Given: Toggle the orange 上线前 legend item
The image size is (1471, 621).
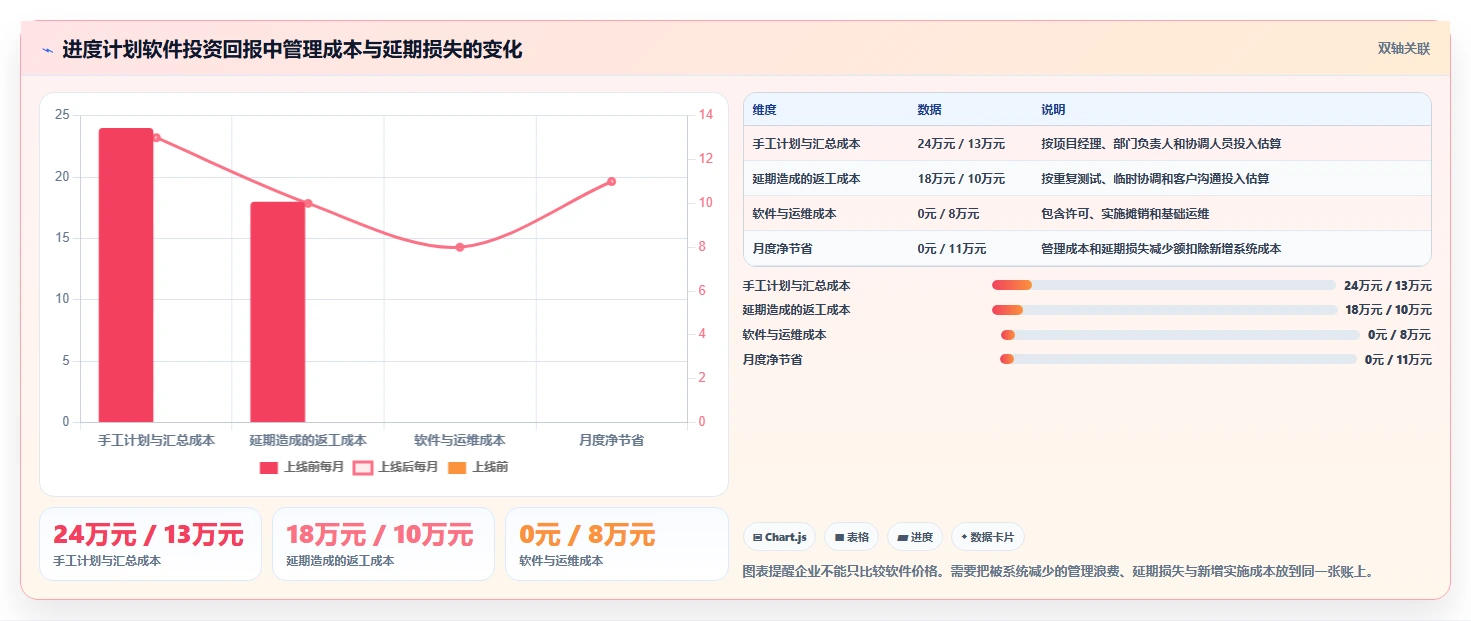Looking at the screenshot, I should 478,467.
